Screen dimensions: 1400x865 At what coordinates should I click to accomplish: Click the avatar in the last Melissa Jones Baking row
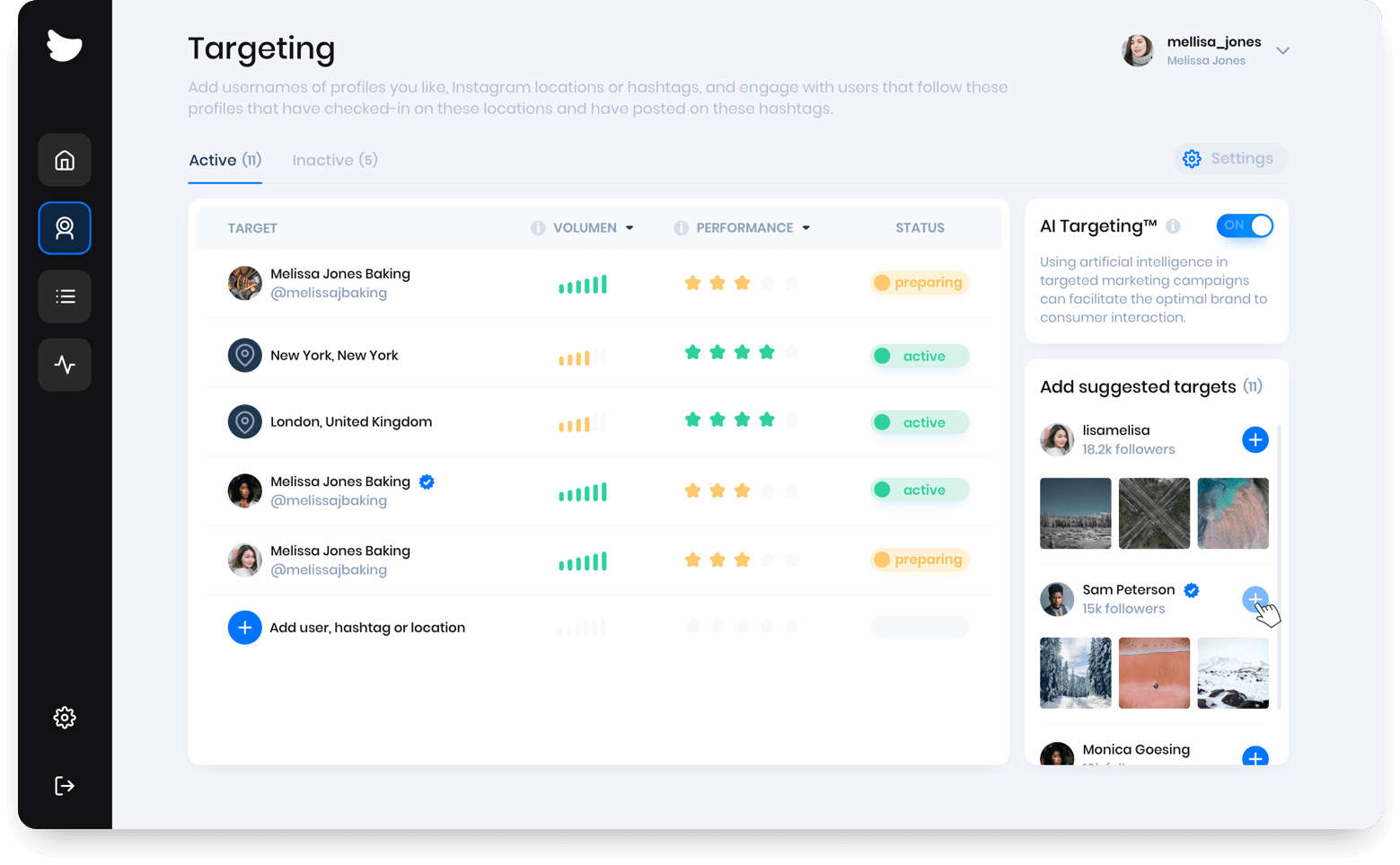tap(244, 560)
